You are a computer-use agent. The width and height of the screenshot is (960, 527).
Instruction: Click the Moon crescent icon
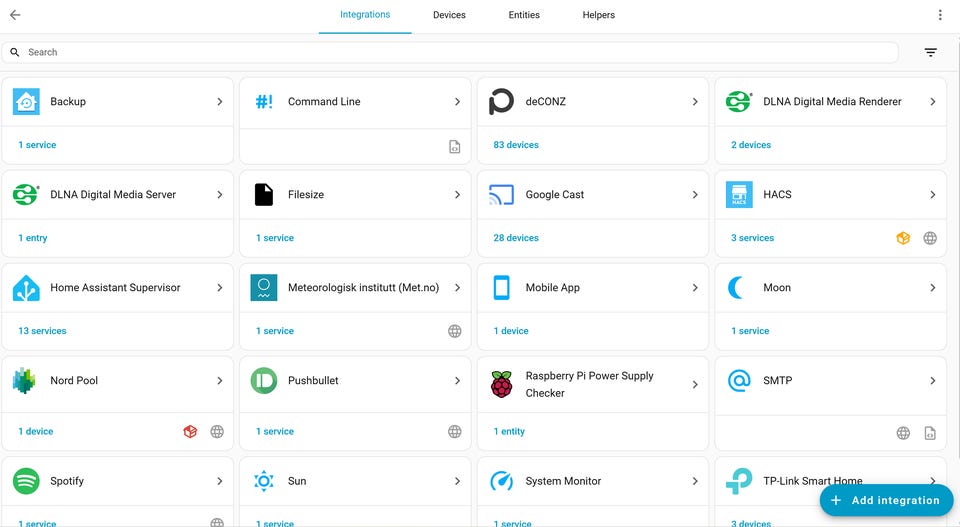click(737, 288)
